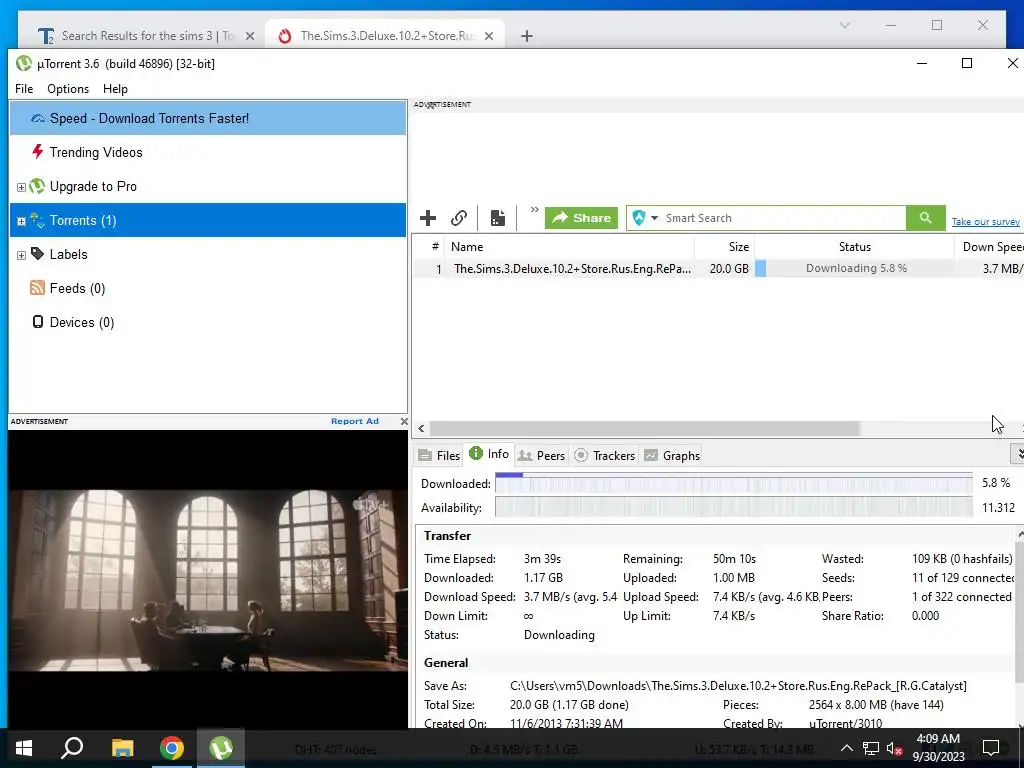Screen dimensions: 1024x768
Task: Click the scroll left arrow of torrent list
Action: (x=421, y=428)
